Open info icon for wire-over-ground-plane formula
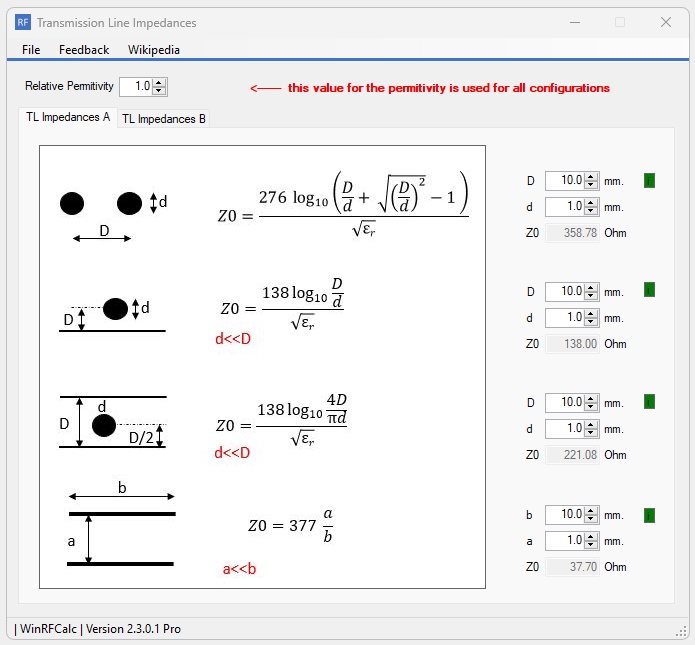This screenshot has width=695, height=645. point(649,291)
